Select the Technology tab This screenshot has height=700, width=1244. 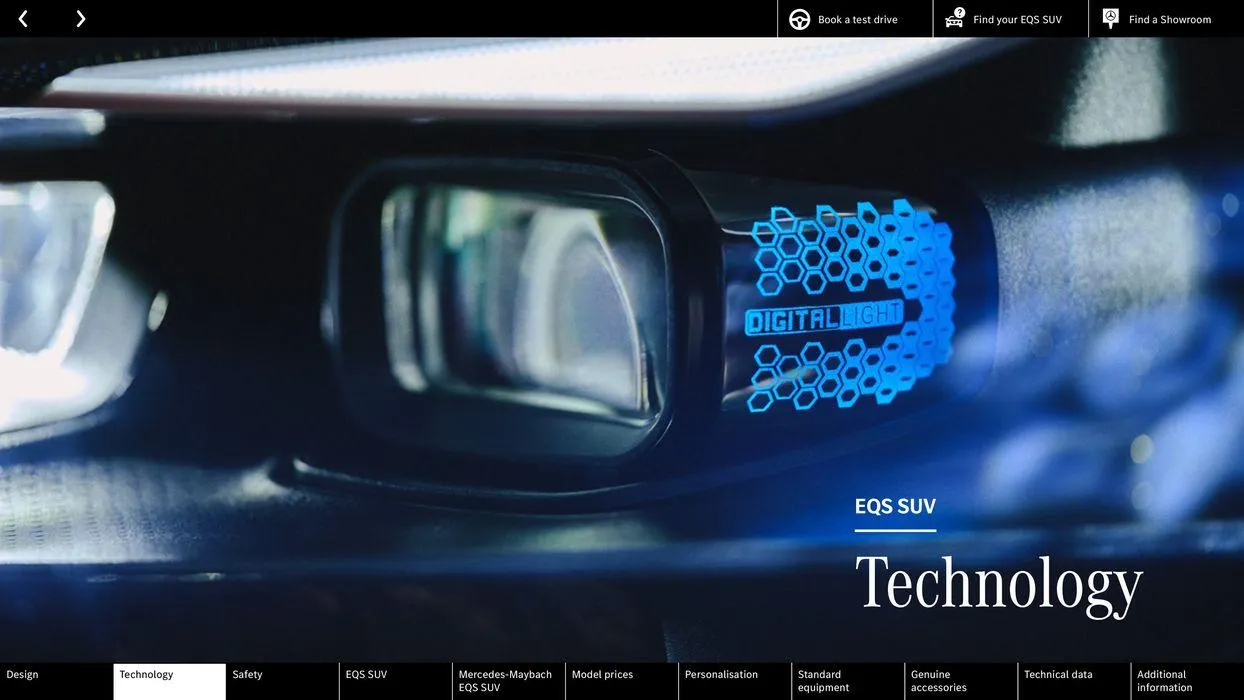point(170,681)
